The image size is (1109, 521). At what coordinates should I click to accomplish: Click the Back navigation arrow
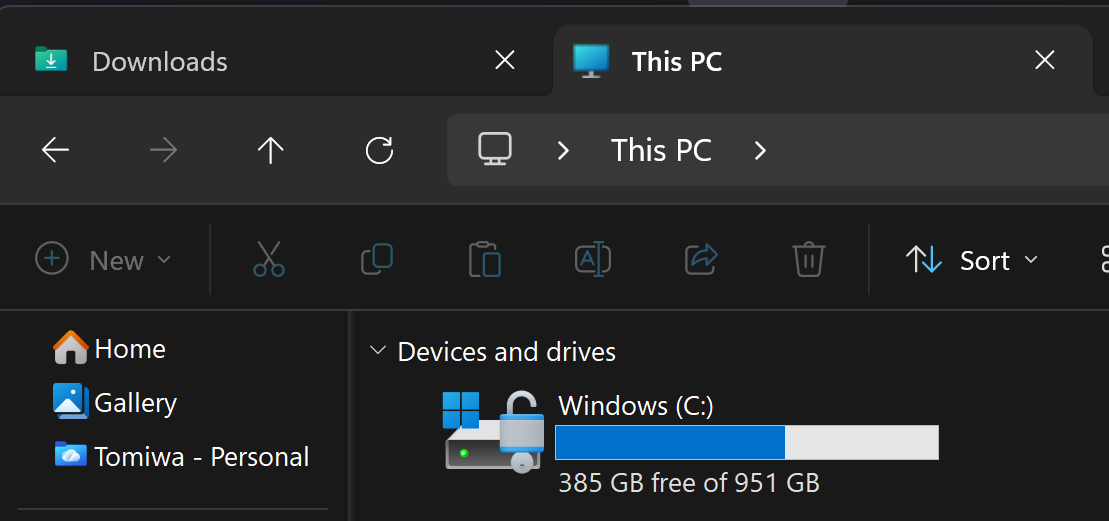point(55,150)
